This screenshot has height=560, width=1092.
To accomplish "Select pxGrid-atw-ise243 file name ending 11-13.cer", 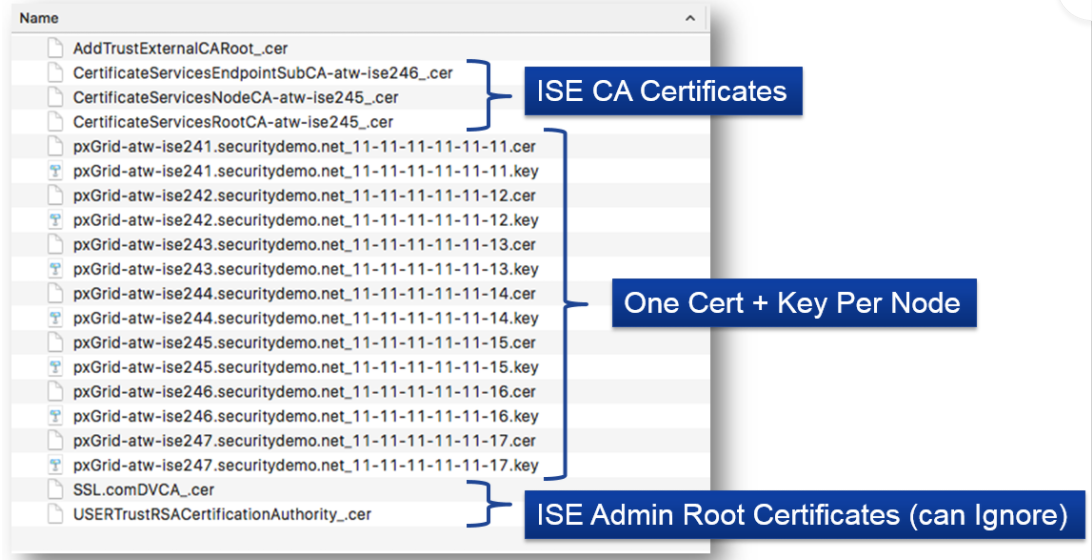I will [304, 245].
